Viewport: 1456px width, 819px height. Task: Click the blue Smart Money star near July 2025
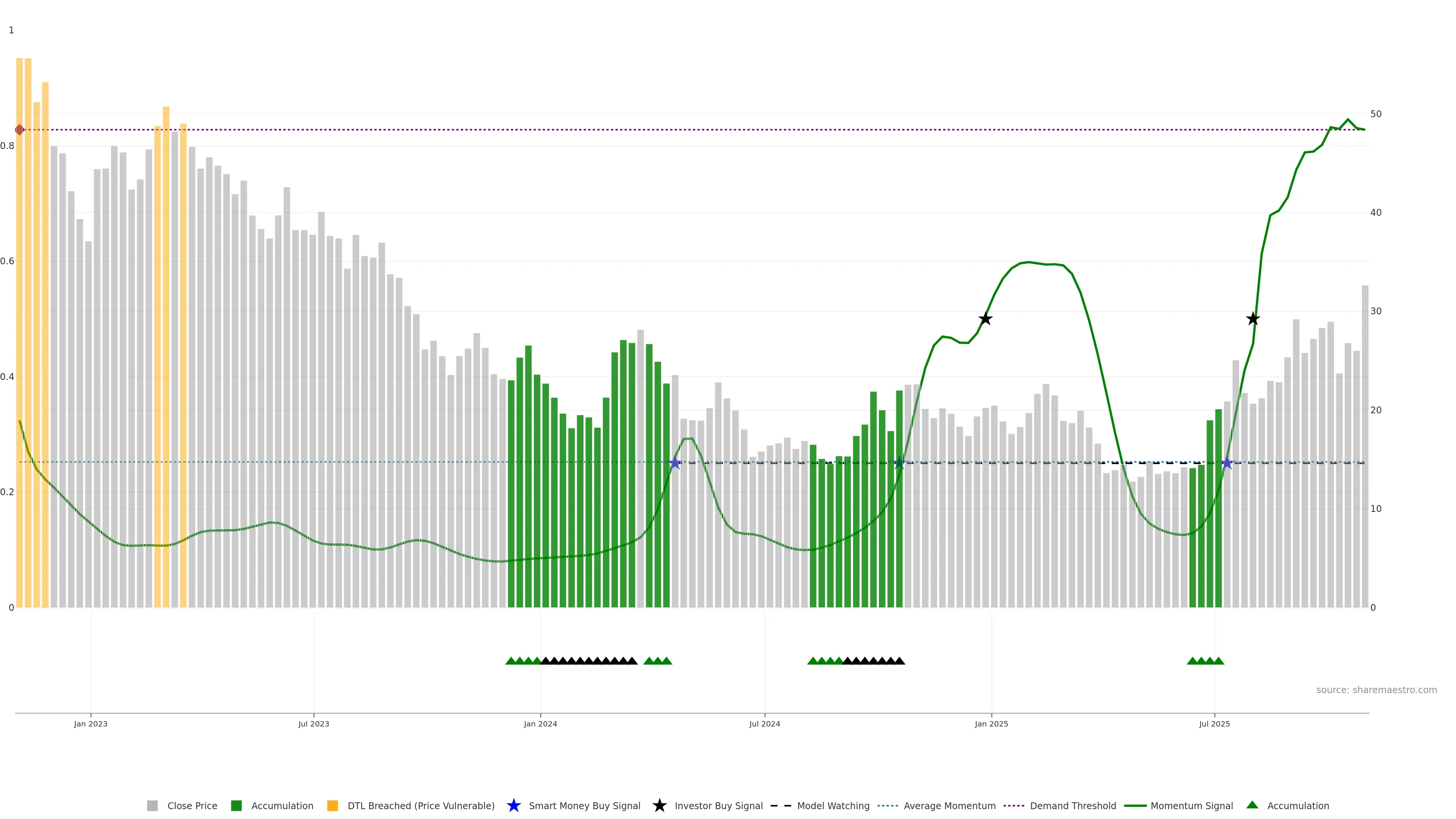pyautogui.click(x=1227, y=463)
